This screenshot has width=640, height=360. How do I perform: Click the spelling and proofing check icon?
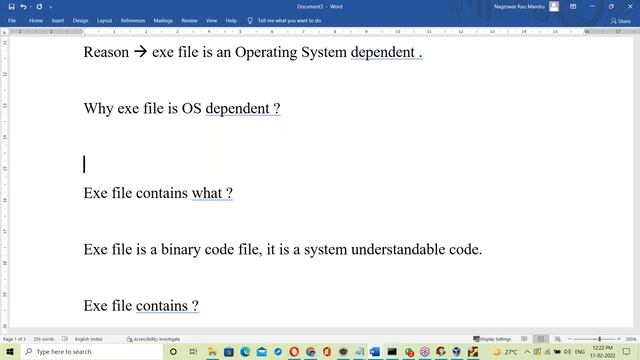click(x=64, y=339)
